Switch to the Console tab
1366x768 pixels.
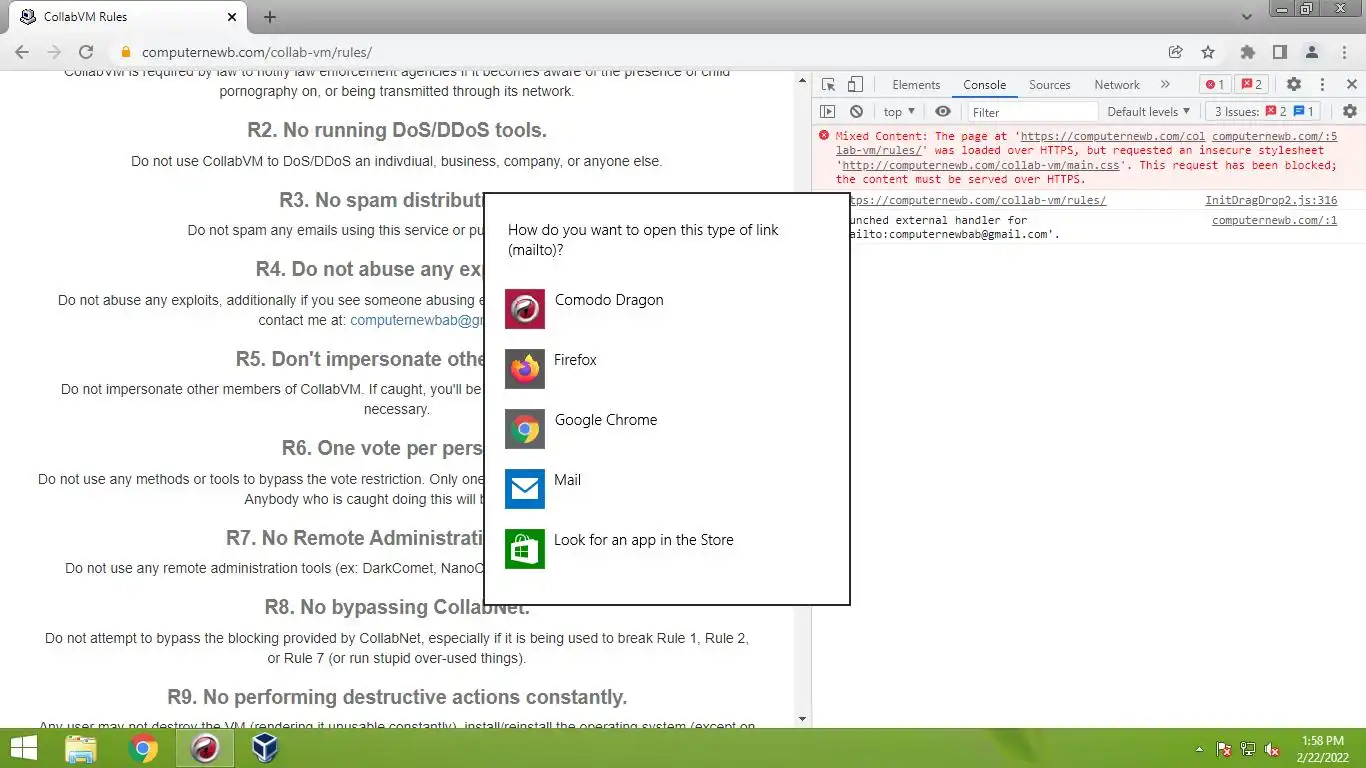(985, 85)
